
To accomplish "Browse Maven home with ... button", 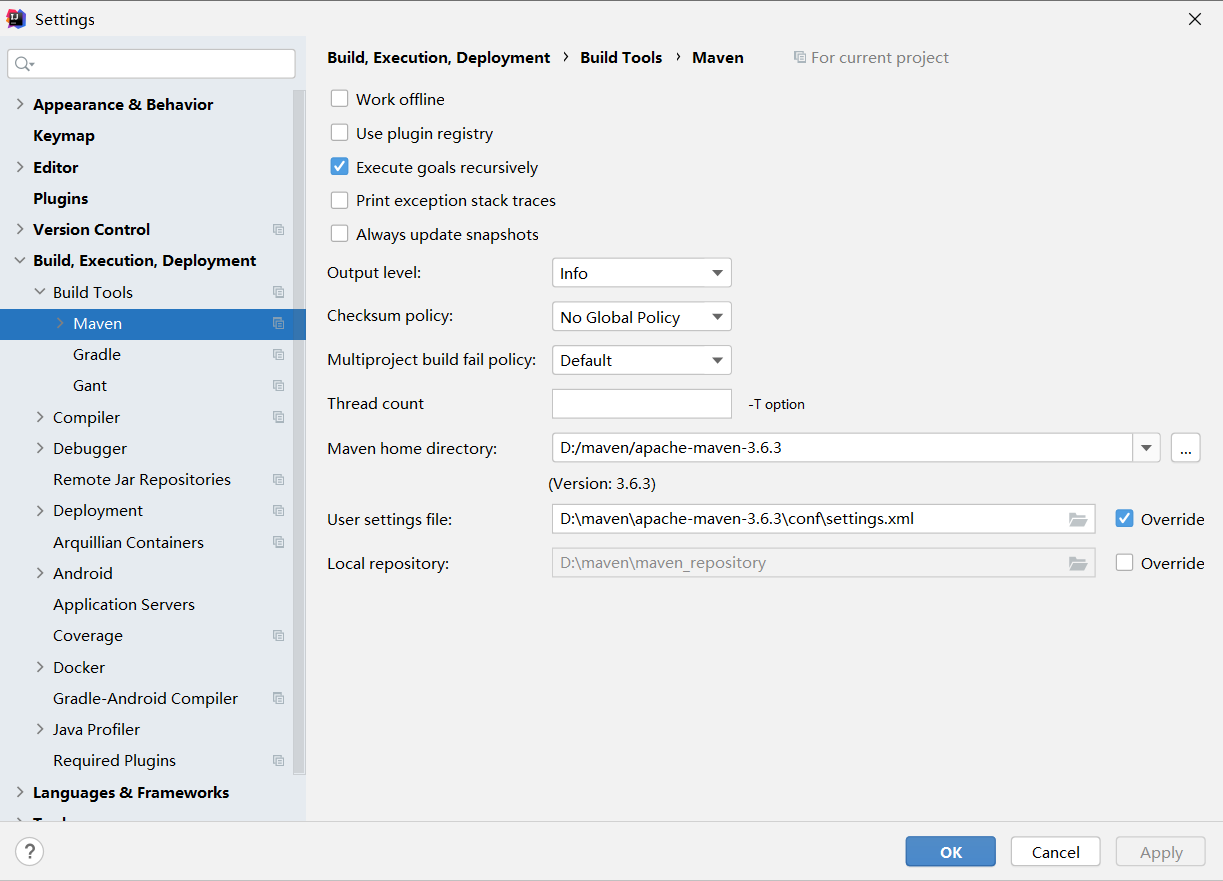I will pyautogui.click(x=1185, y=448).
